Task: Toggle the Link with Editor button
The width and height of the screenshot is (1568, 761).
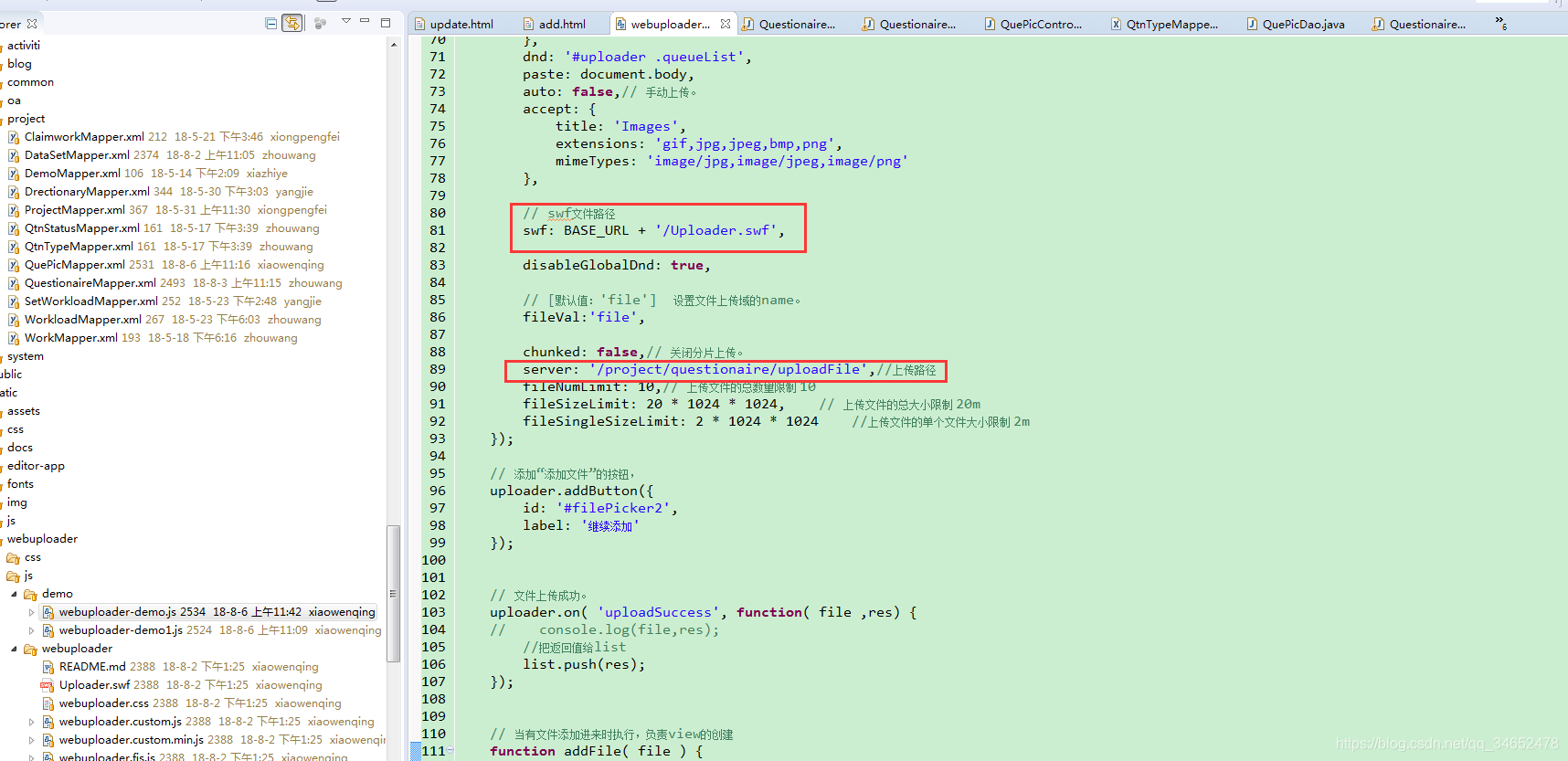Action: (292, 23)
